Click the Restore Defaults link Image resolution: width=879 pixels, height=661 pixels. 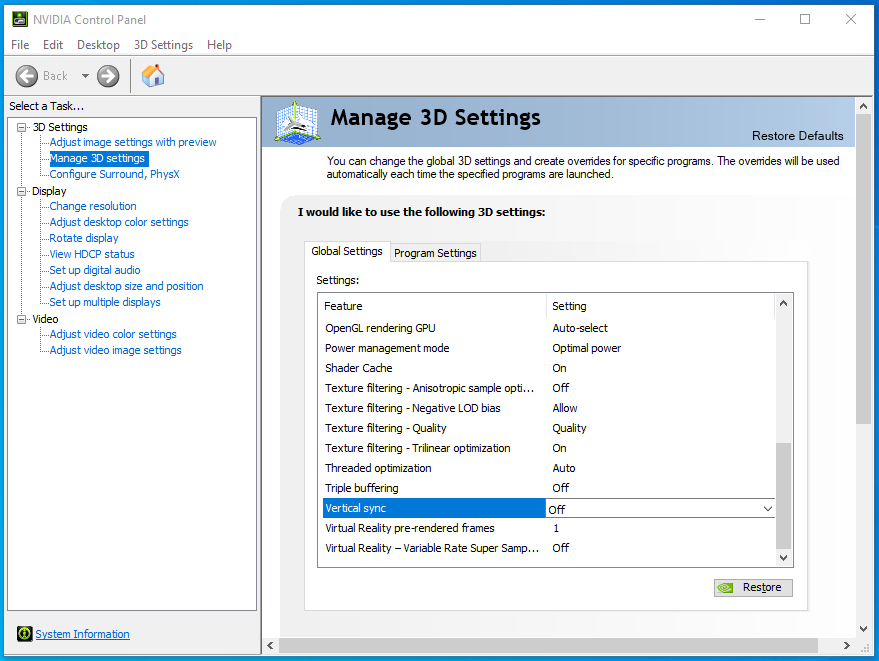coord(797,136)
